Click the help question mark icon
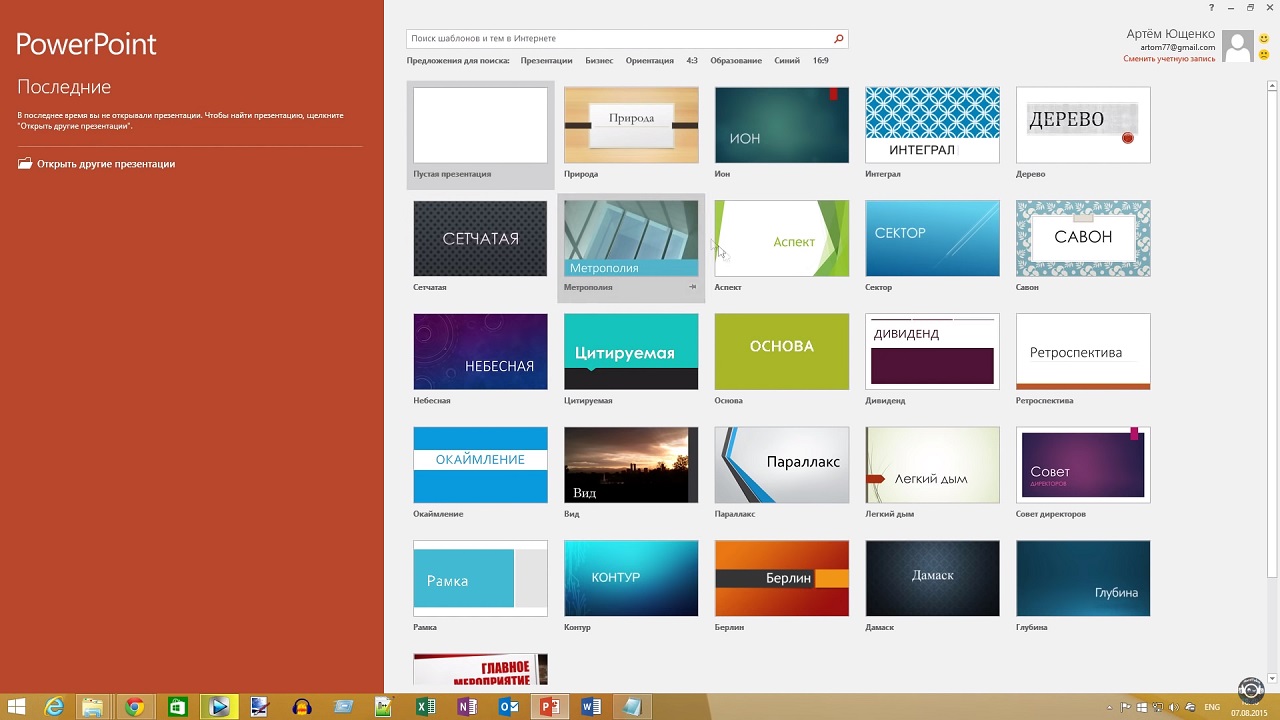Screen dimensions: 1280x720 1211,8
